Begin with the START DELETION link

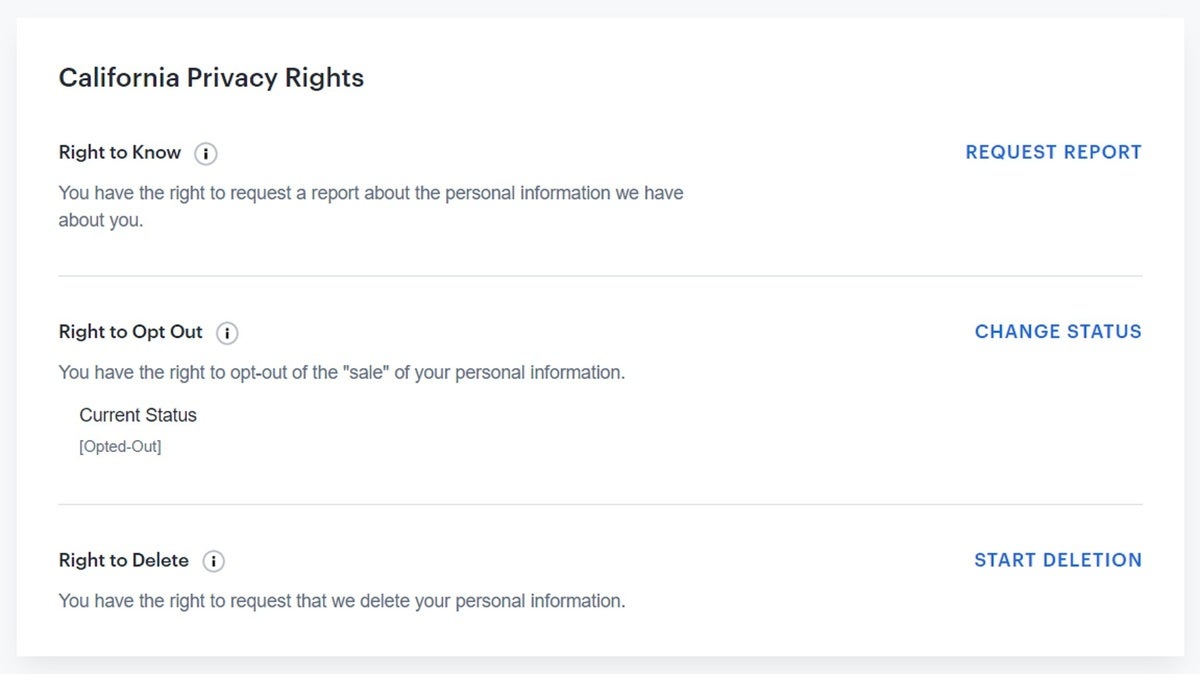(x=1058, y=560)
